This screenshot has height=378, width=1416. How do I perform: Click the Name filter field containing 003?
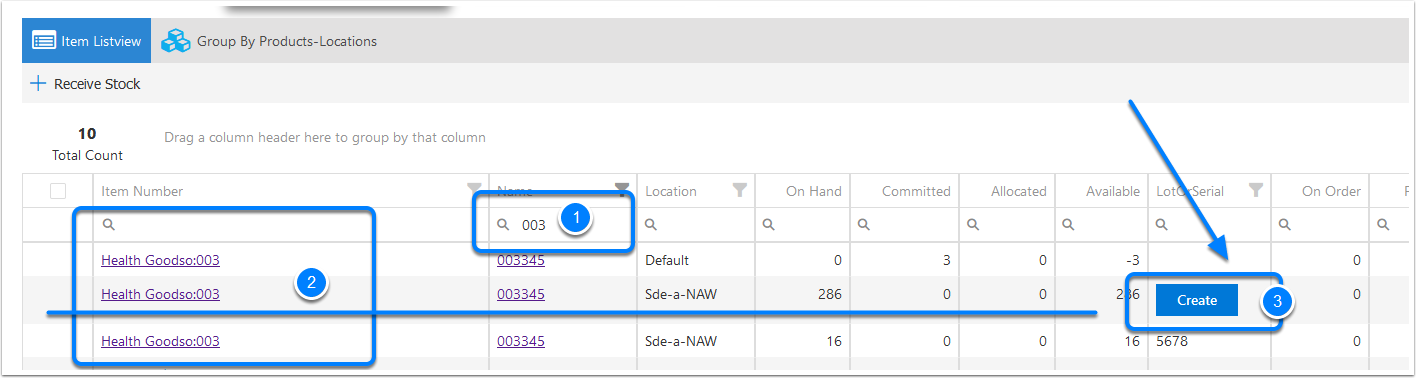pos(562,225)
